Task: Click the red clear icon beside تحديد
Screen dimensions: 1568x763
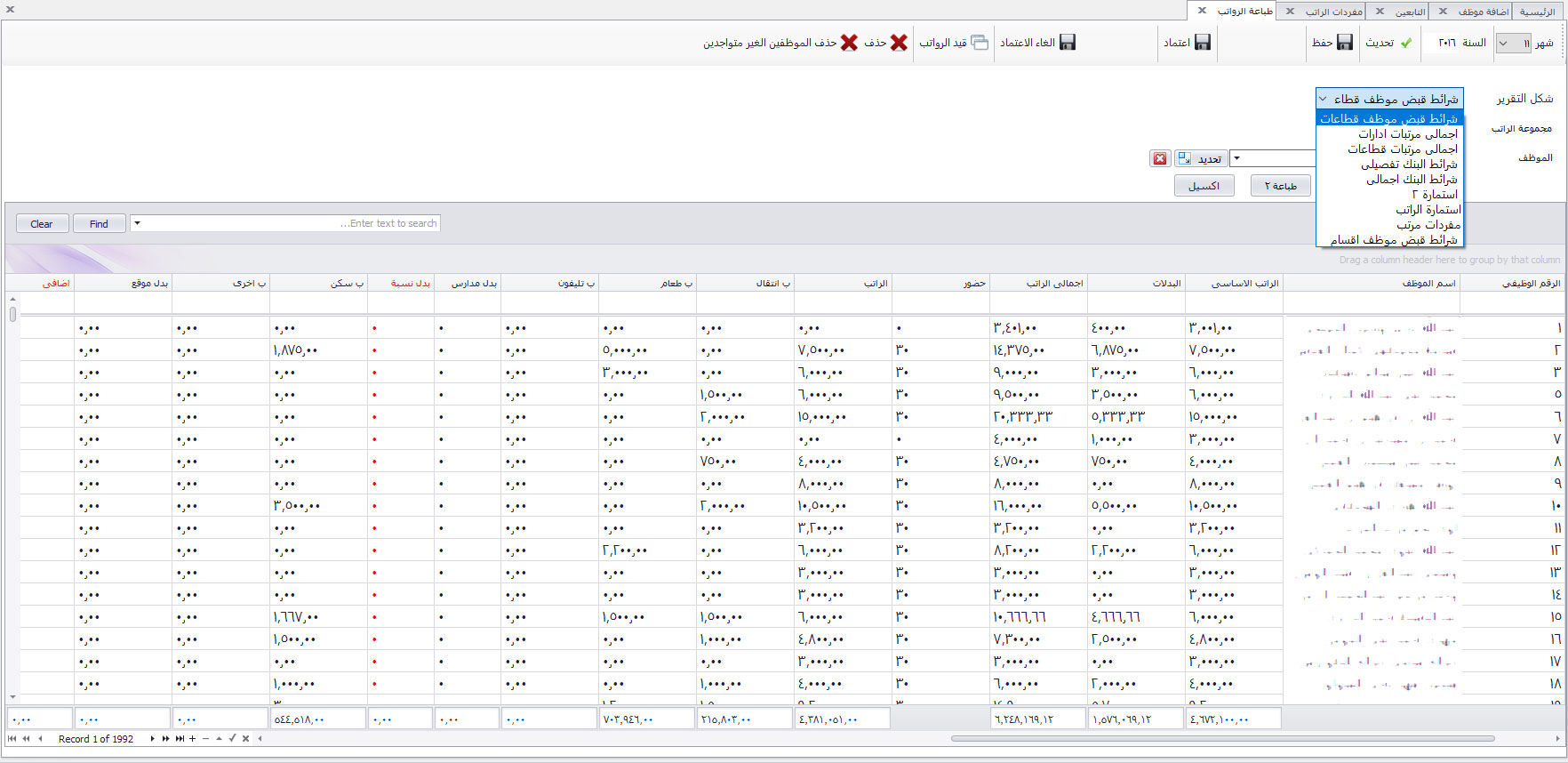Action: pyautogui.click(x=1160, y=158)
